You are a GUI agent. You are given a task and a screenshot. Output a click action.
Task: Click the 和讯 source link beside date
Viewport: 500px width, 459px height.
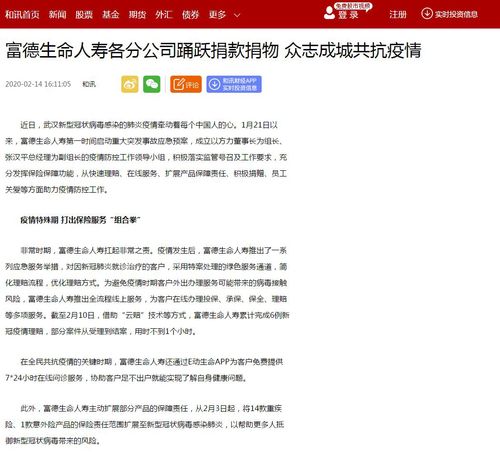coord(89,84)
